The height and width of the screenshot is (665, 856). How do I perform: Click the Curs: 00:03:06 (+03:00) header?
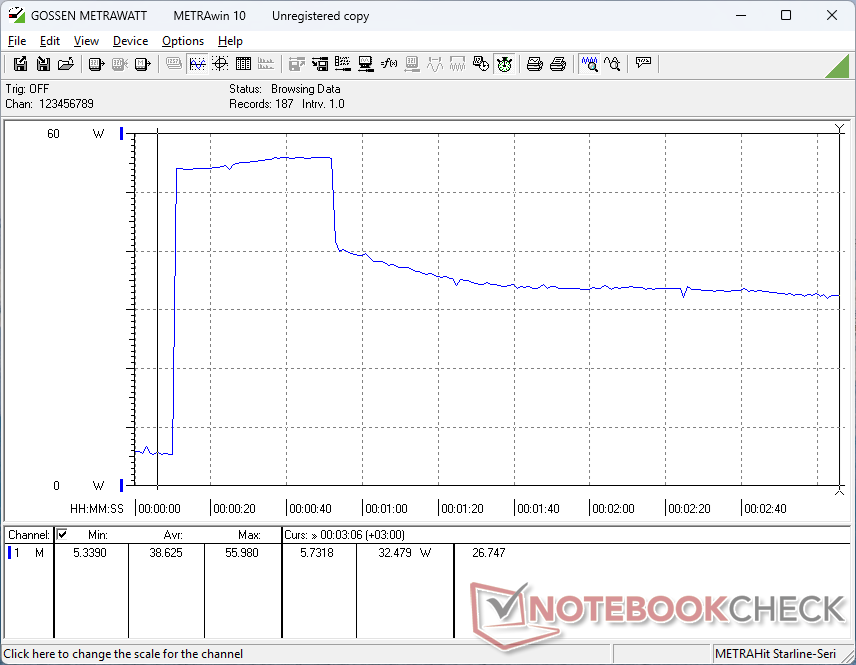344,535
